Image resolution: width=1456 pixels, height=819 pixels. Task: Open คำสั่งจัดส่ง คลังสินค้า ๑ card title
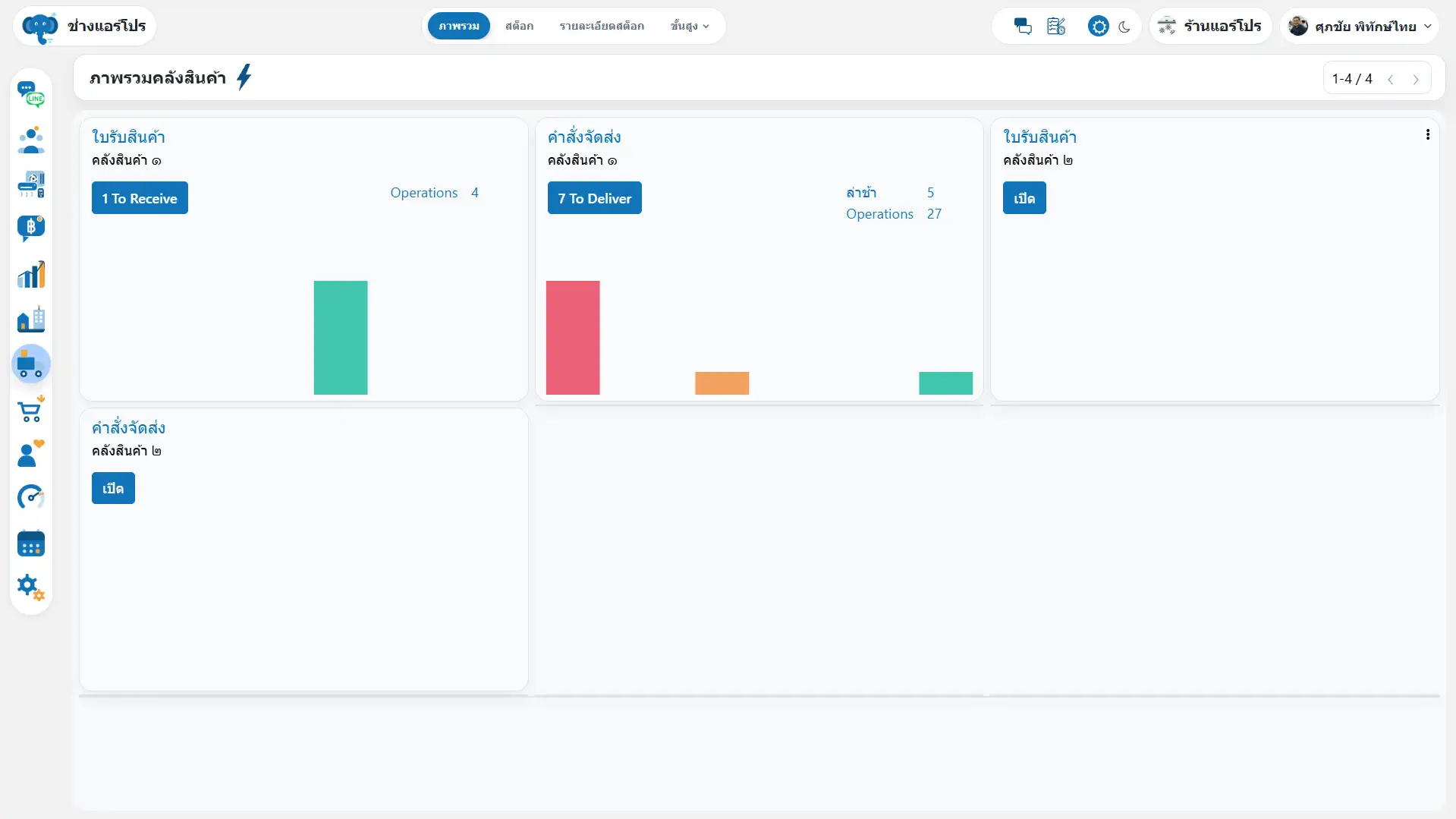pos(584,137)
